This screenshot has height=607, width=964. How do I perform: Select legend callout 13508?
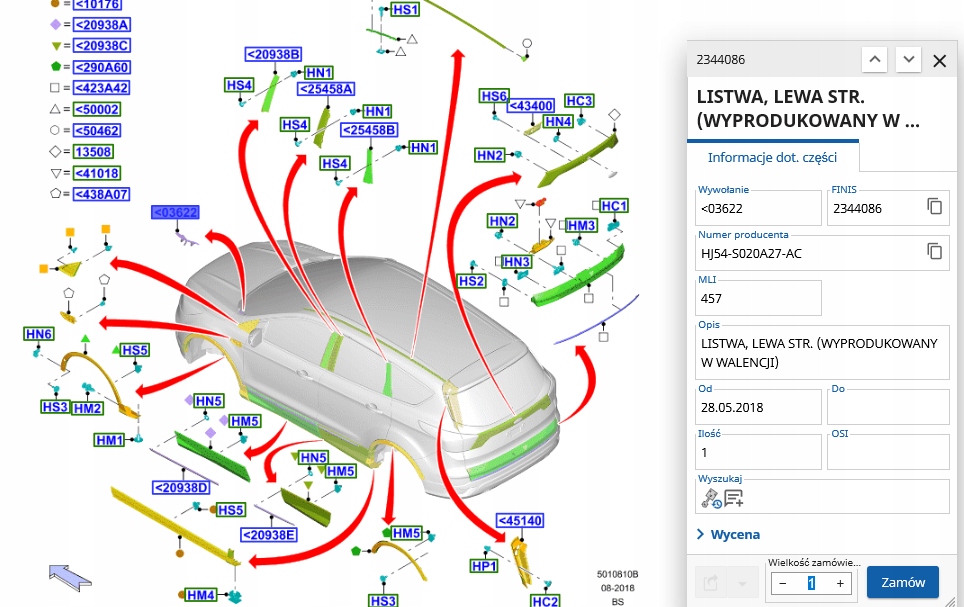click(x=93, y=152)
